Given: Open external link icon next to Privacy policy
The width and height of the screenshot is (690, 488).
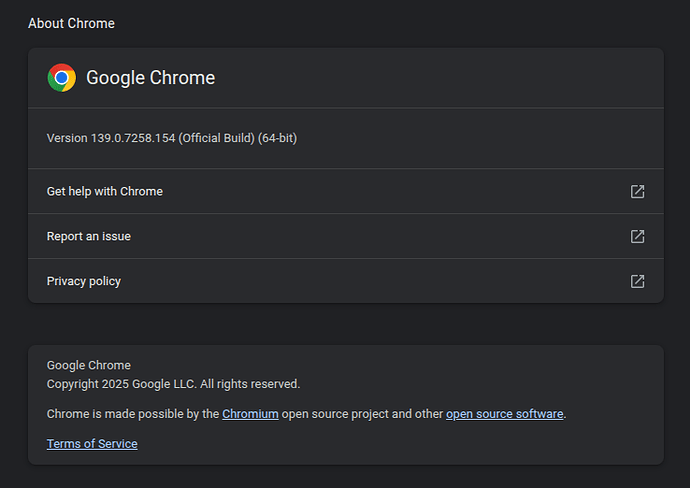Looking at the screenshot, I should coord(637,281).
